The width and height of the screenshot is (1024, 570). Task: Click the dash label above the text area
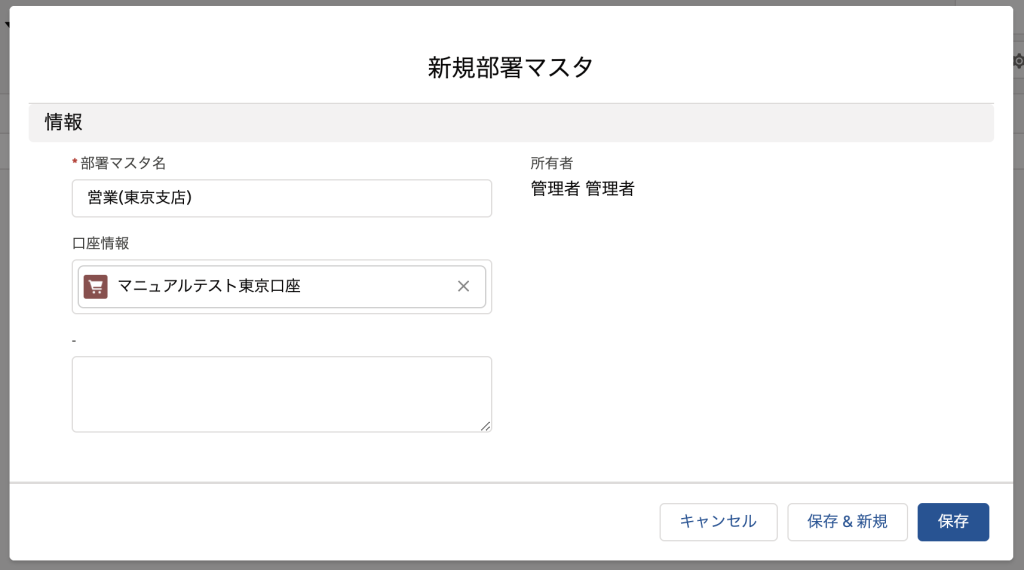coord(74,341)
